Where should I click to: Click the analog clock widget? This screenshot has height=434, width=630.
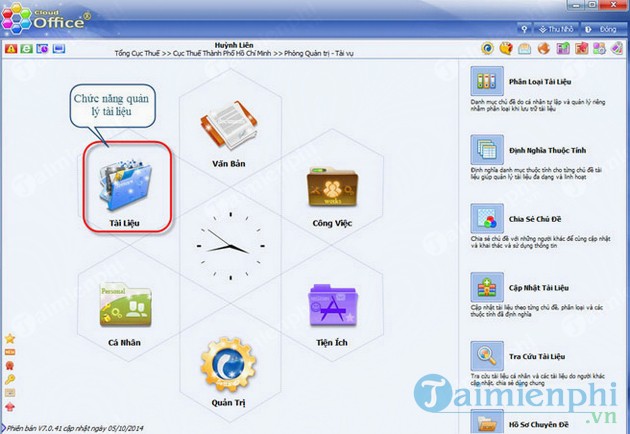(x=230, y=245)
